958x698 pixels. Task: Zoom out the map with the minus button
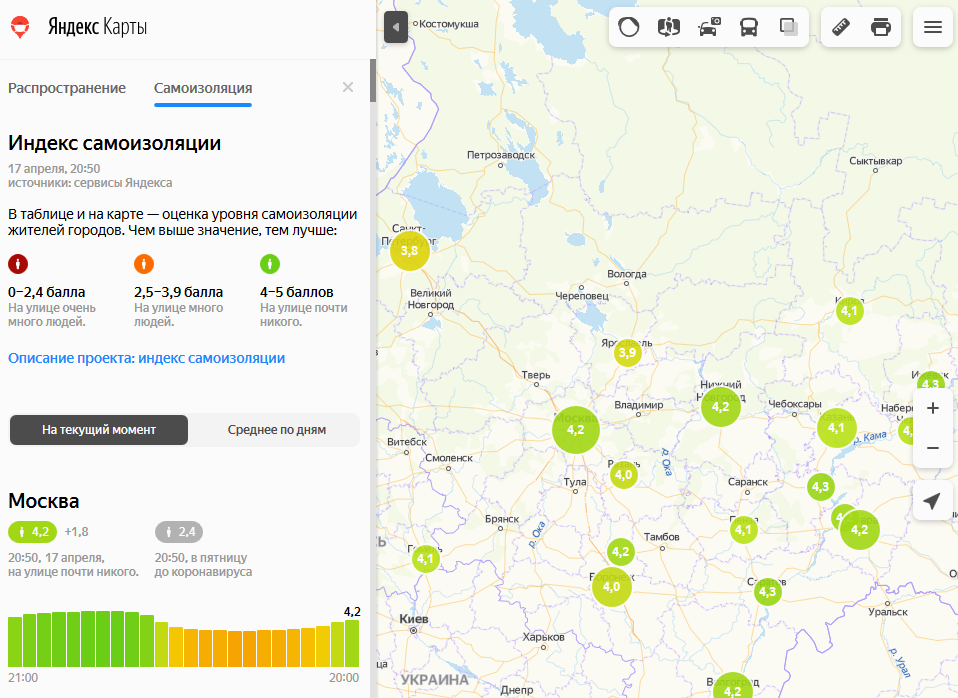[x=932, y=447]
